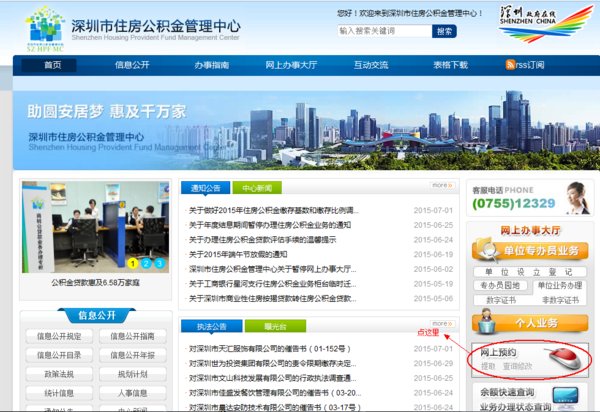Click the Shenzhen China government online logo

[546, 23]
